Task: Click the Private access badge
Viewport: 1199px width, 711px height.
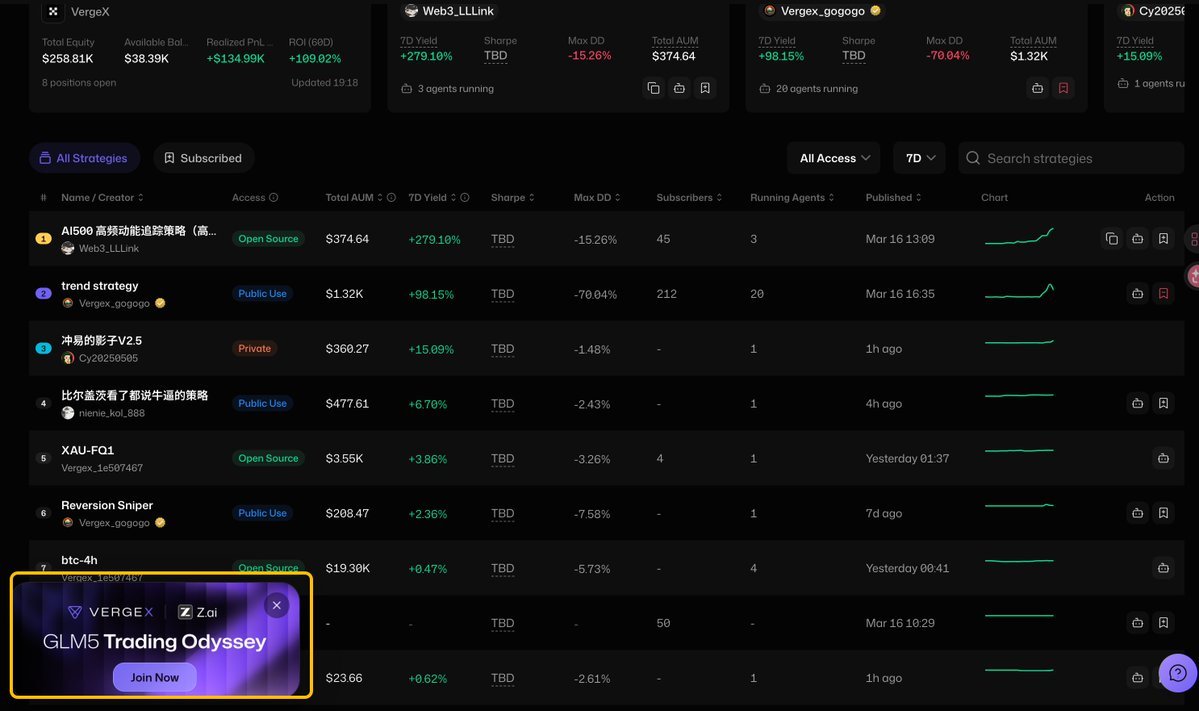Action: point(254,349)
